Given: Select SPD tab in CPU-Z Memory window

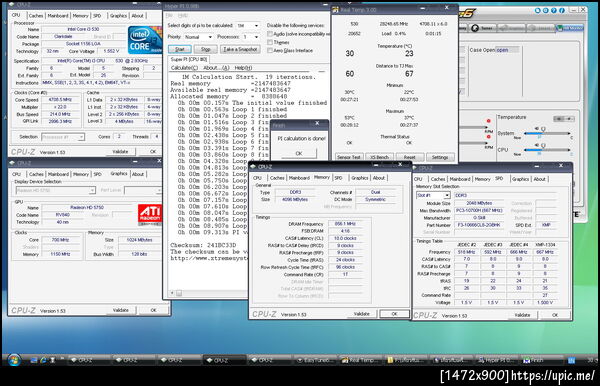Looking at the screenshot, I should click(x=338, y=178).
